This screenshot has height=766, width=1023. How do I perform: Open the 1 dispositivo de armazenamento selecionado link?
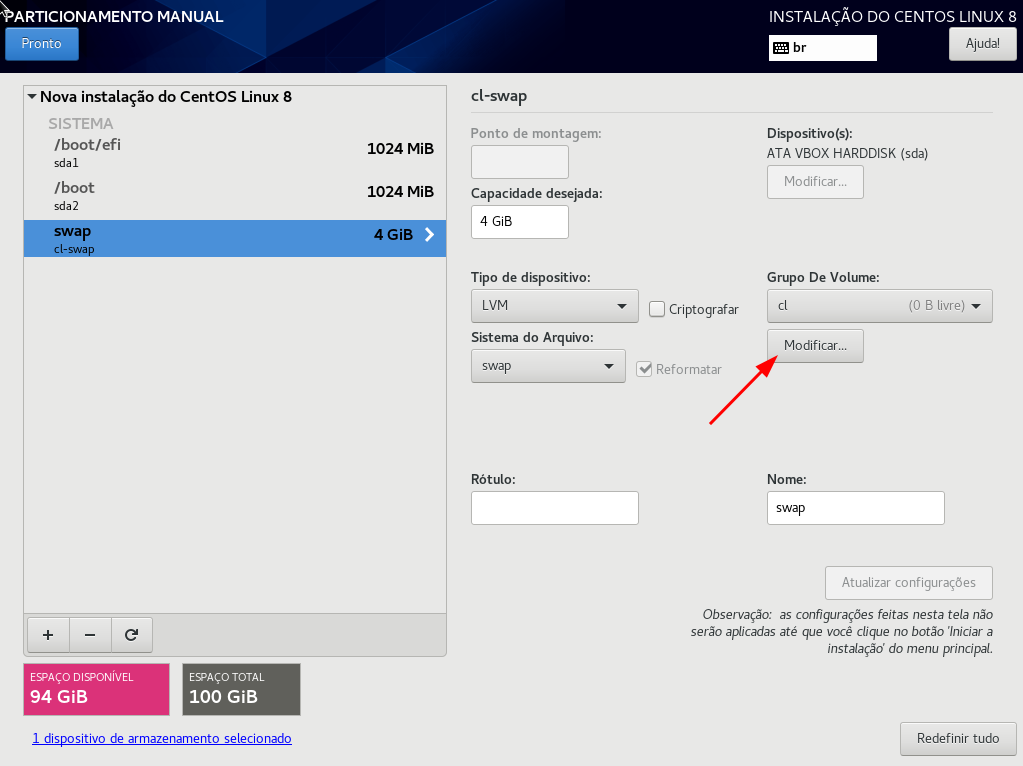(x=162, y=738)
